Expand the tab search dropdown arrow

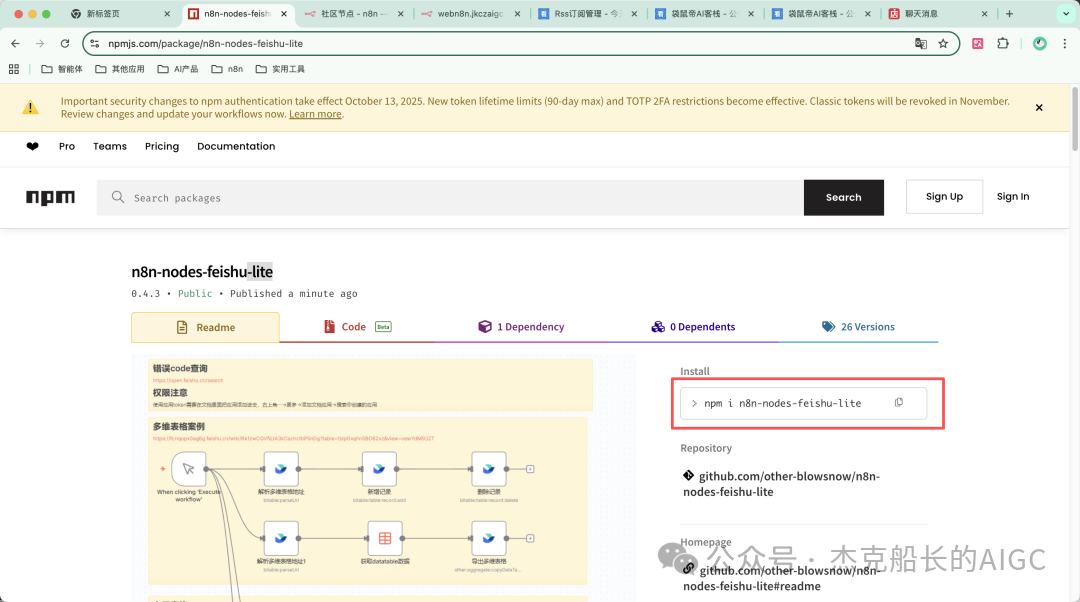point(1066,14)
